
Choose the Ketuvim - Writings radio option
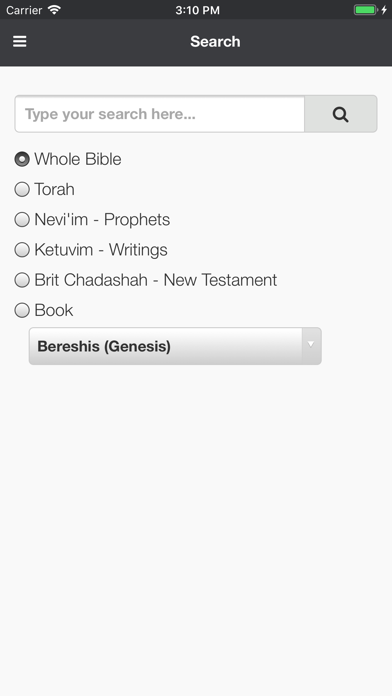pyautogui.click(x=22, y=249)
